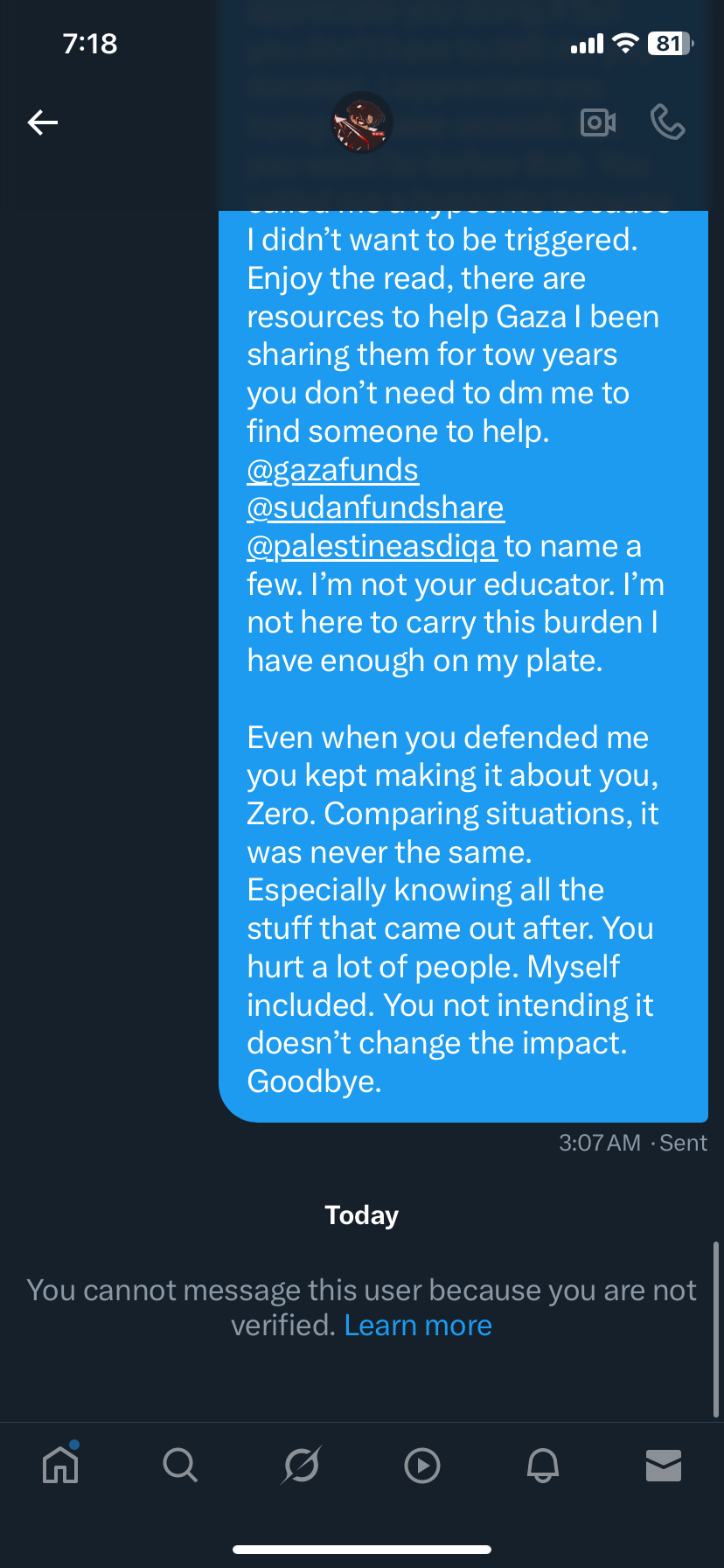Click the conversation scrollbar on the right edge
This screenshot has height=1568, width=724.
click(716, 1328)
